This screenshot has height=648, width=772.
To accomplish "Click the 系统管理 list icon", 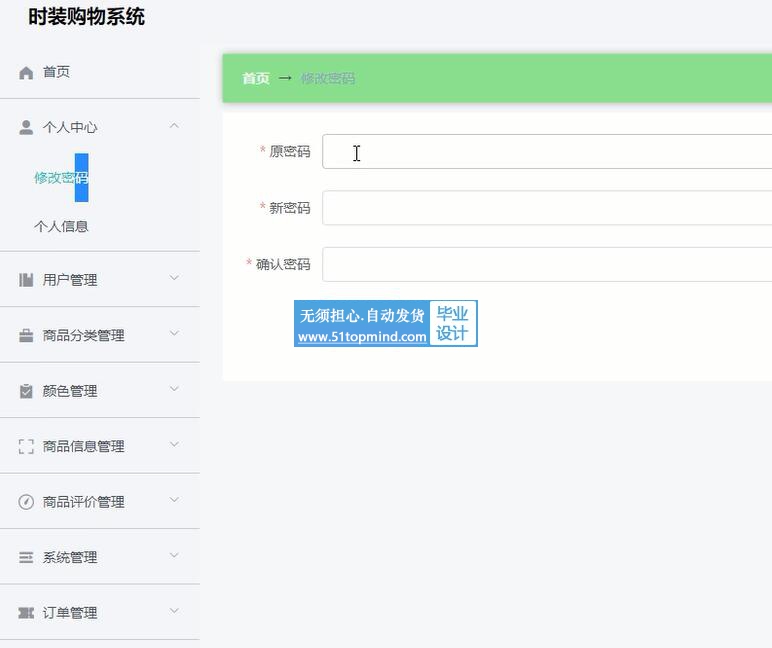I will [26, 557].
